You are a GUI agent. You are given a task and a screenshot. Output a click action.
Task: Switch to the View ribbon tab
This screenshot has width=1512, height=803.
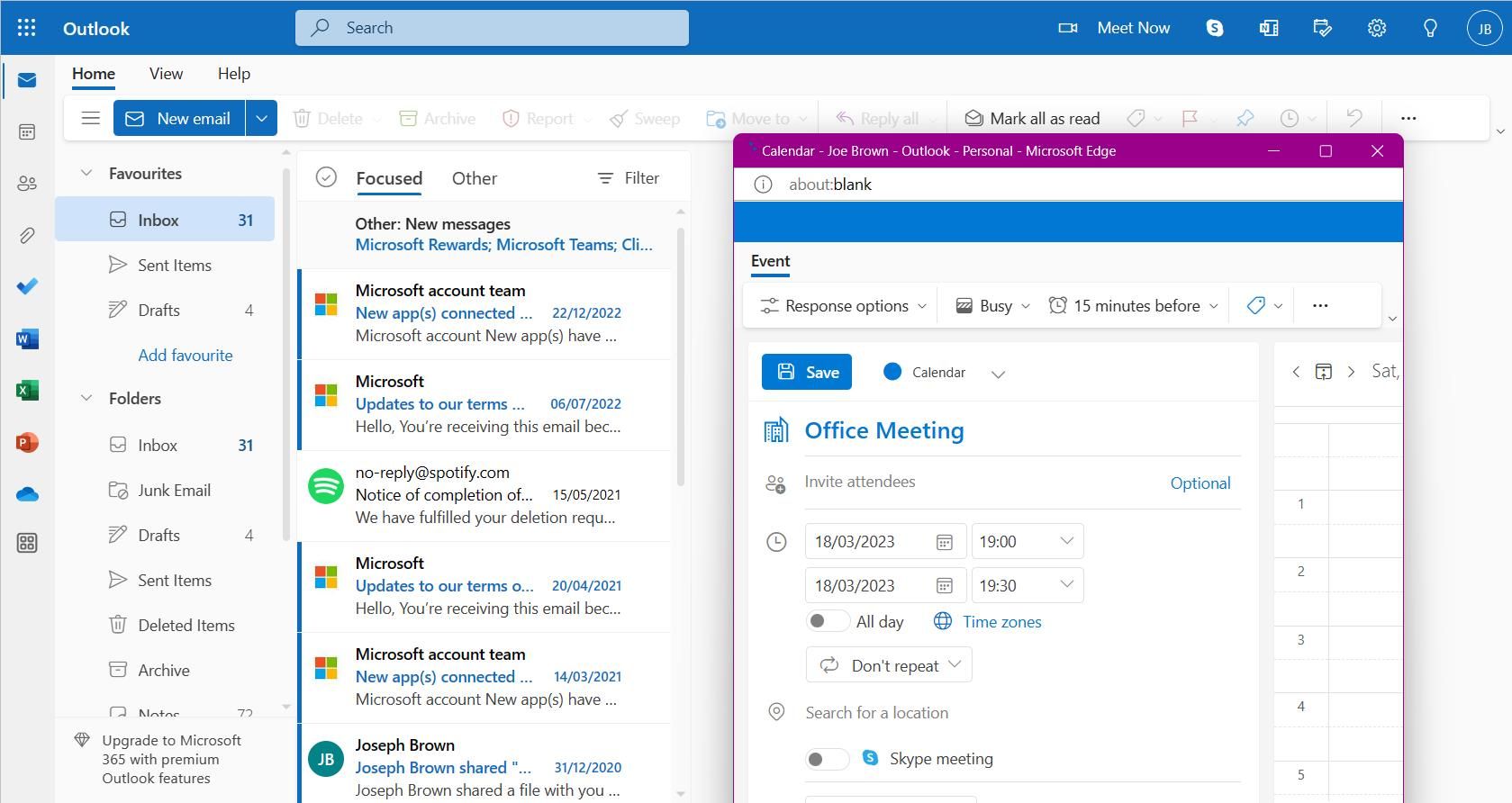tap(166, 74)
